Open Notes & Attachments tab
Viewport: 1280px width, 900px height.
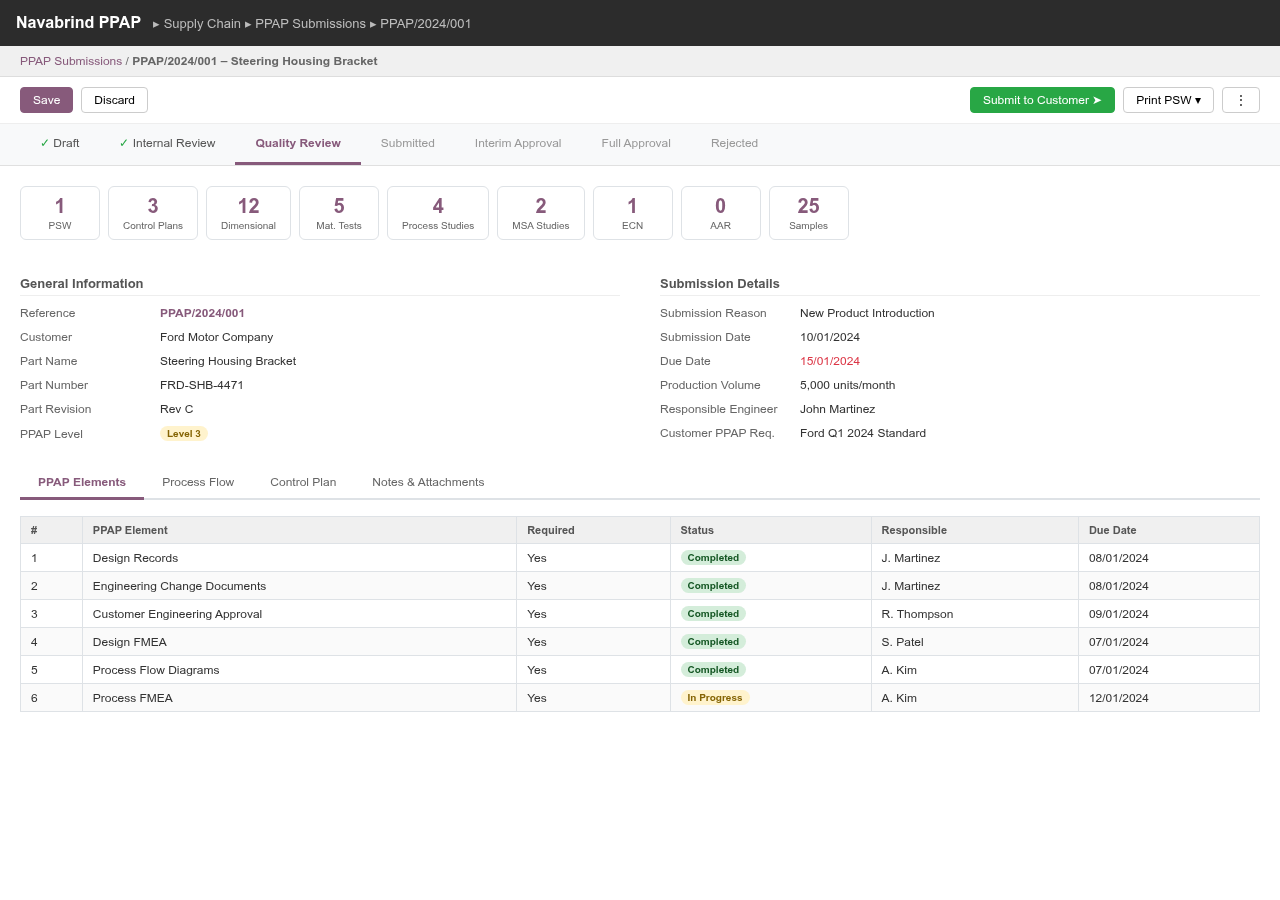click(x=428, y=482)
